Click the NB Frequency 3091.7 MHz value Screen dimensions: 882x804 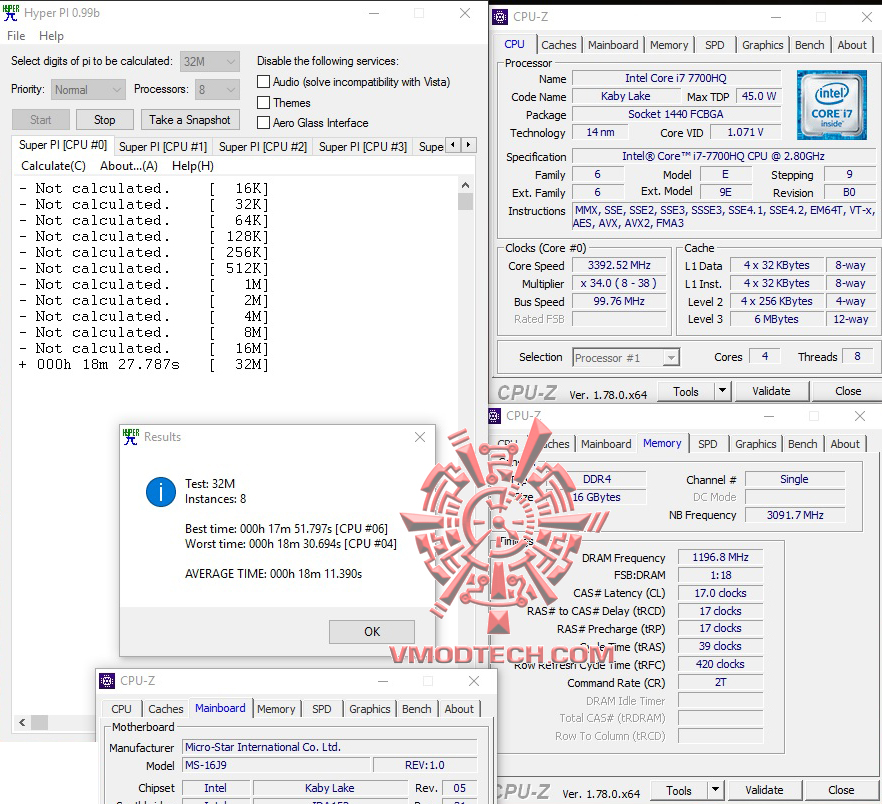tap(795, 515)
